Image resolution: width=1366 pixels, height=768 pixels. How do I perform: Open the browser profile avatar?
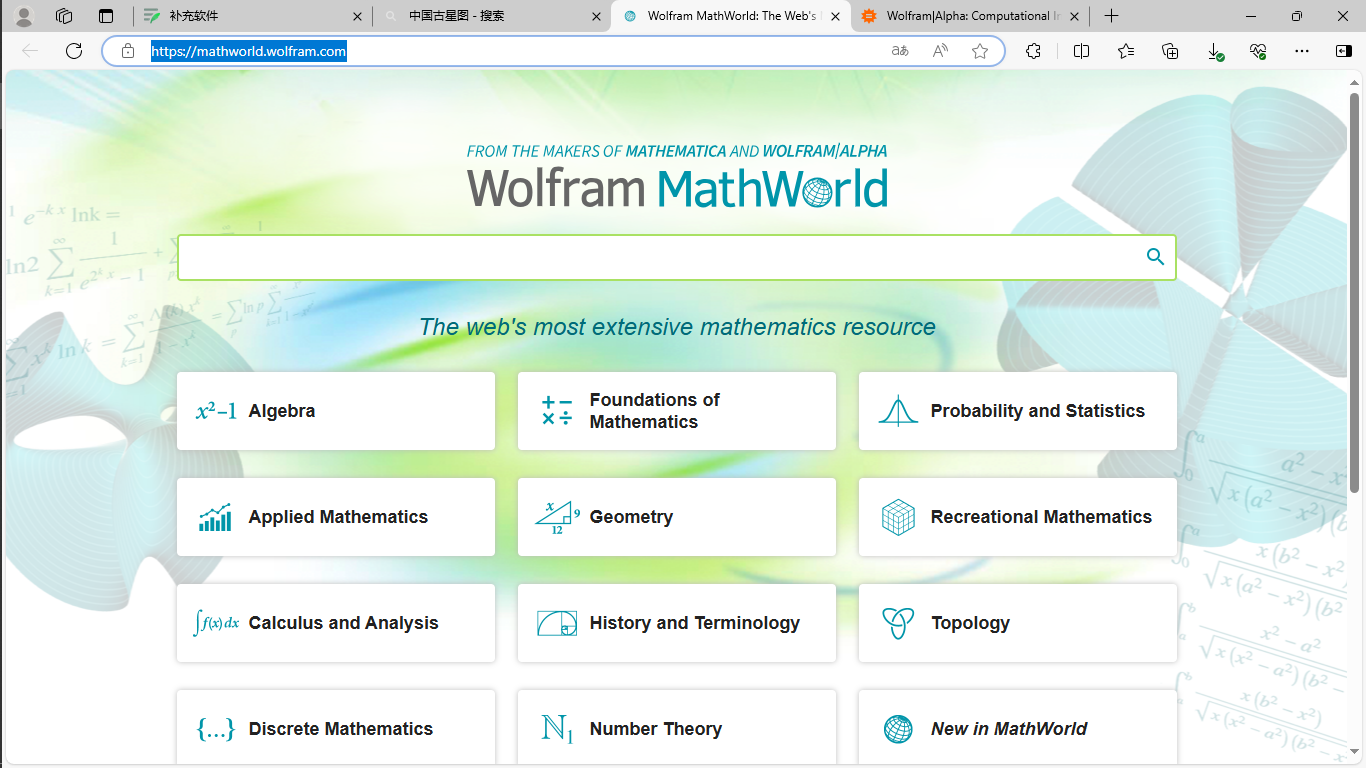(25, 16)
